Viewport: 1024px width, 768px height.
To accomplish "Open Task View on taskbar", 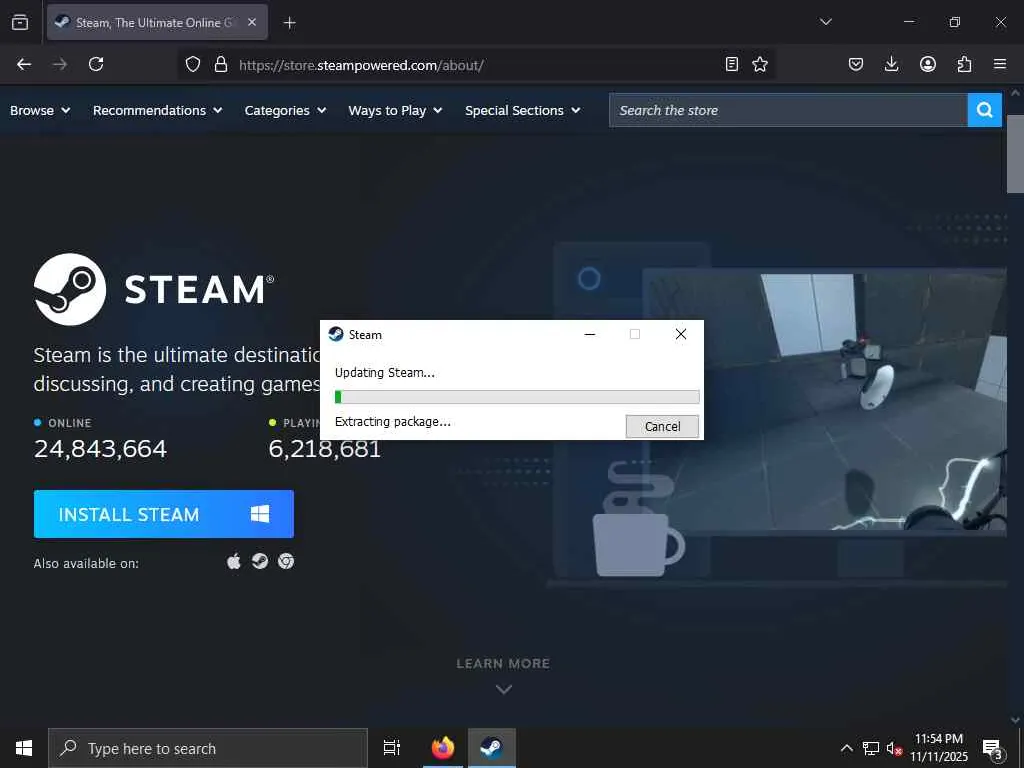I will 392,748.
